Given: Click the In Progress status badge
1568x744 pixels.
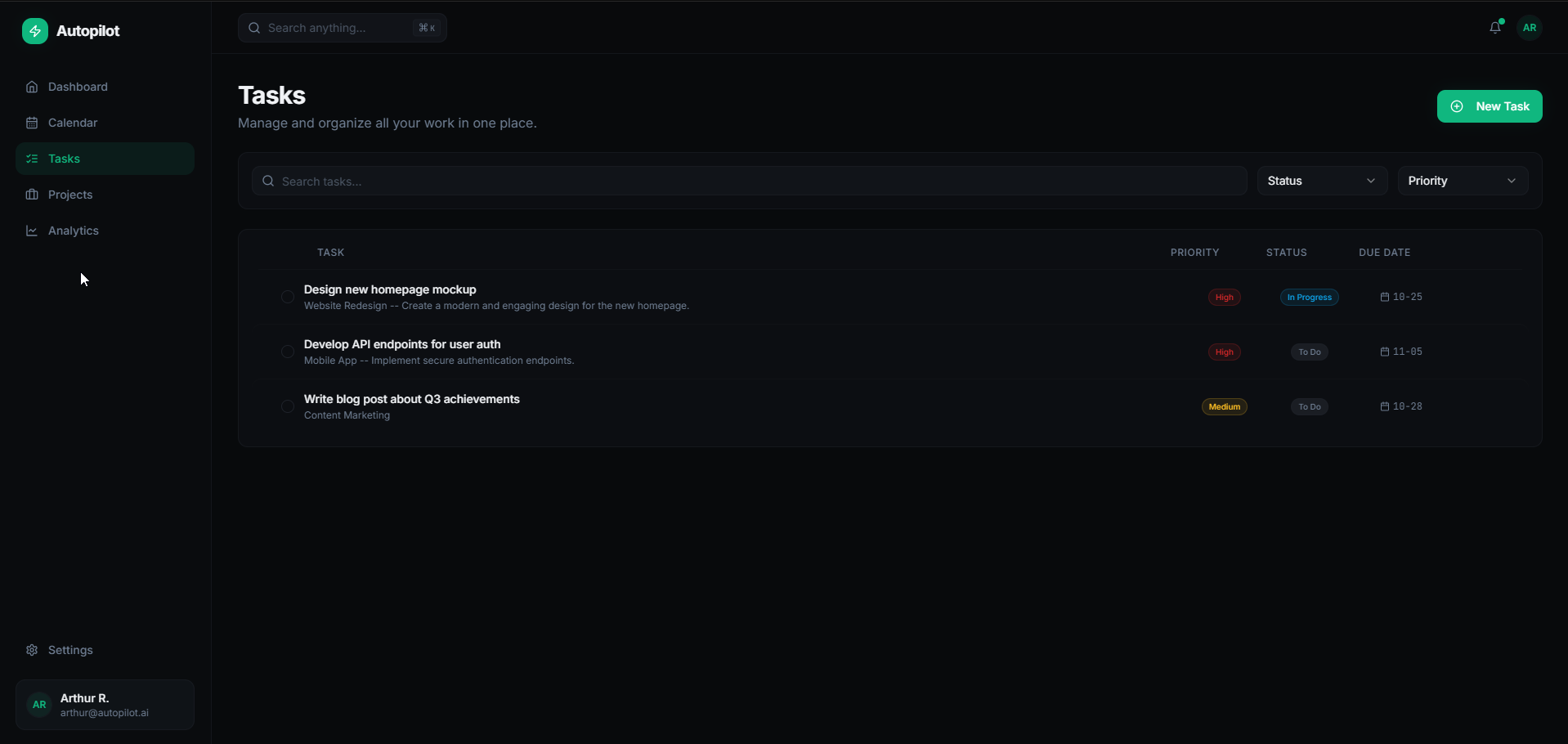Looking at the screenshot, I should [x=1309, y=298].
